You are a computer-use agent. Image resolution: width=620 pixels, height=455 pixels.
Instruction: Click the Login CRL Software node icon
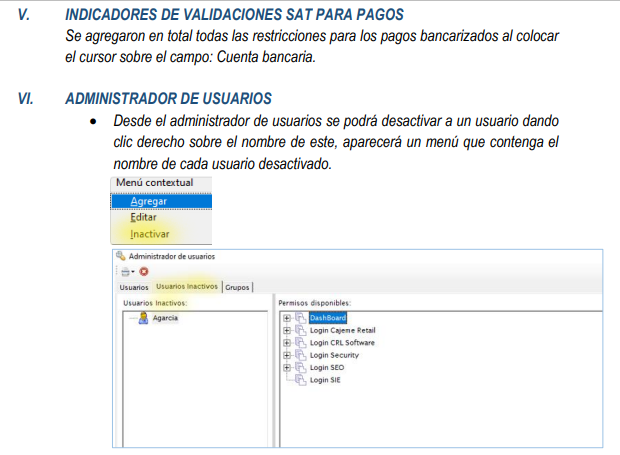pyautogui.click(x=301, y=342)
